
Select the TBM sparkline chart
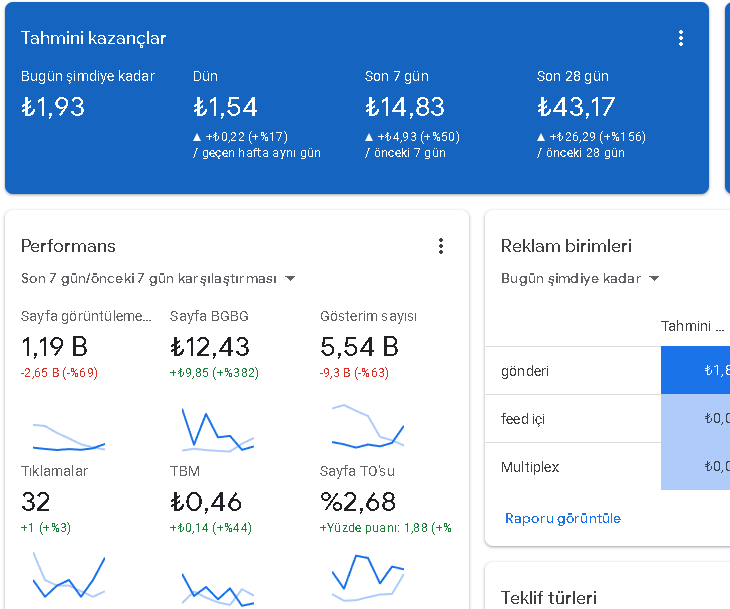[x=218, y=590]
